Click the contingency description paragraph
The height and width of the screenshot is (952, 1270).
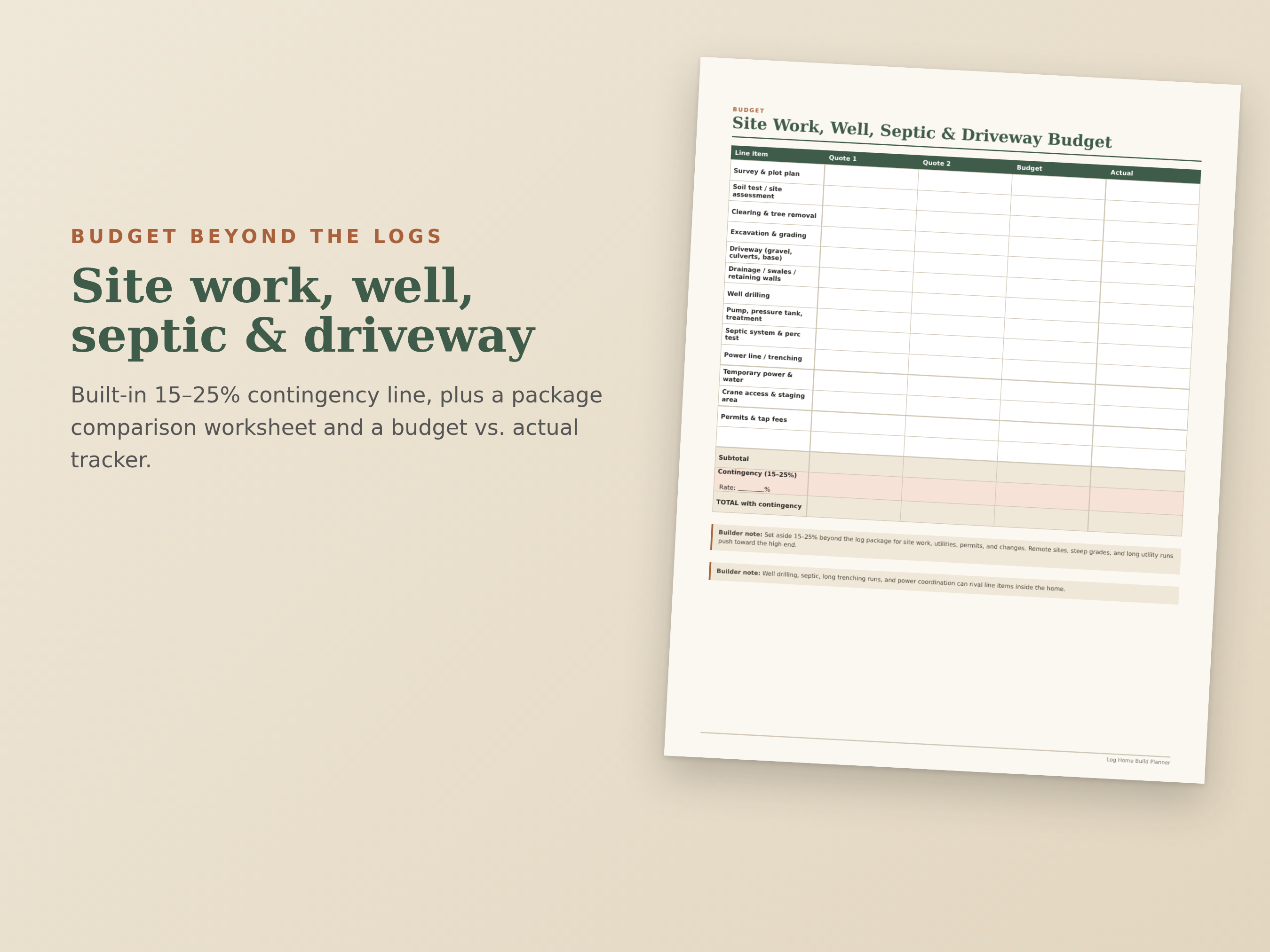pos(336,427)
